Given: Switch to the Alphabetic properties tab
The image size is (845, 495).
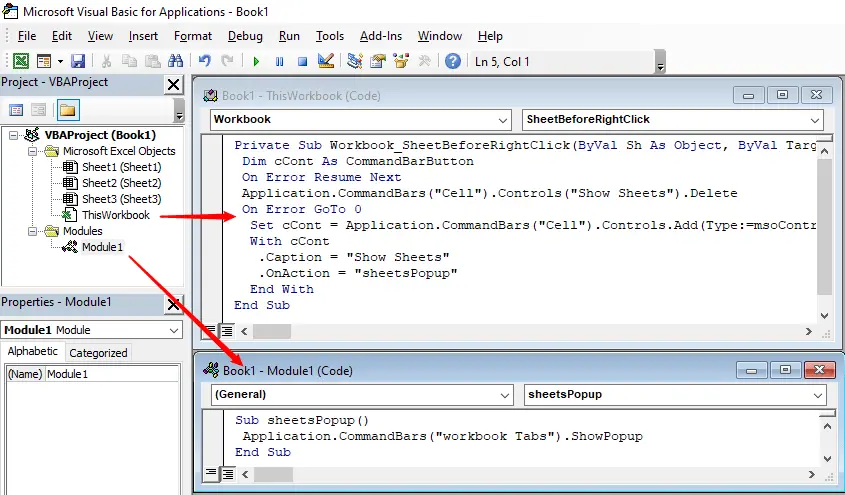Looking at the screenshot, I should point(32,351).
